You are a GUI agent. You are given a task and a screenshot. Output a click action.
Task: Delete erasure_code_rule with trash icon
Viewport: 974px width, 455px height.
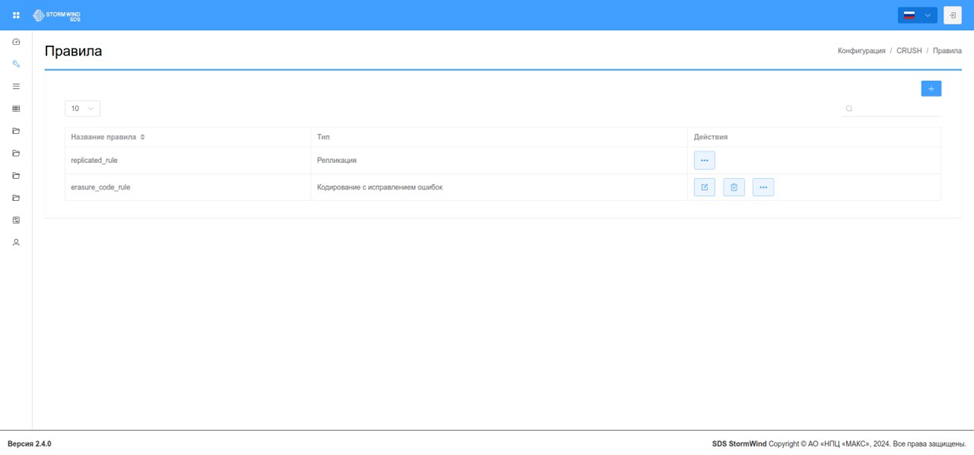(x=734, y=187)
